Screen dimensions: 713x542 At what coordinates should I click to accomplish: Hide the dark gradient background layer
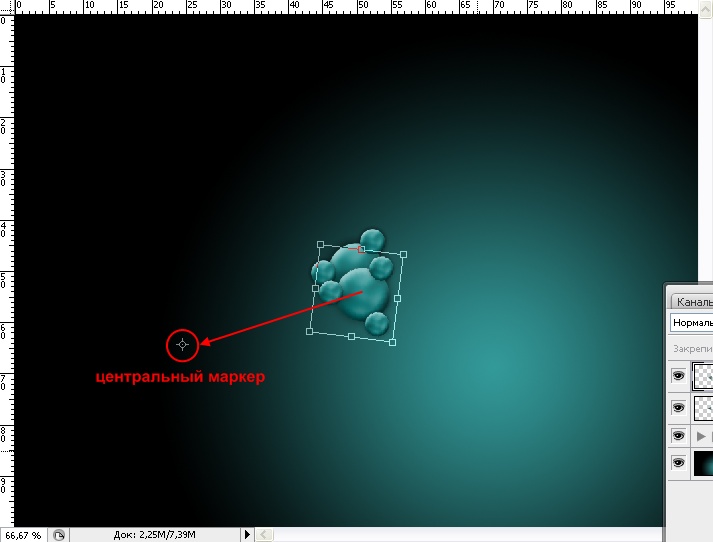pyautogui.click(x=678, y=463)
